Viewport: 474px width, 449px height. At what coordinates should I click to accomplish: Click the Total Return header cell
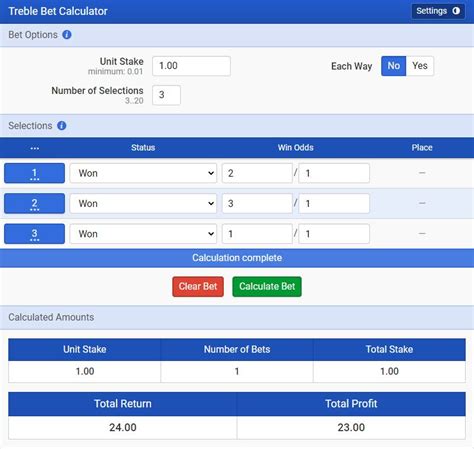[x=123, y=404]
